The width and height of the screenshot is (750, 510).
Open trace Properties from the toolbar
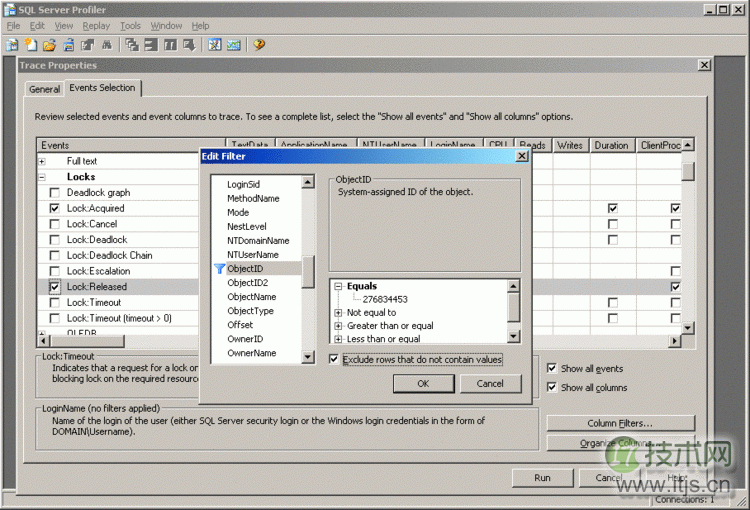click(88, 45)
